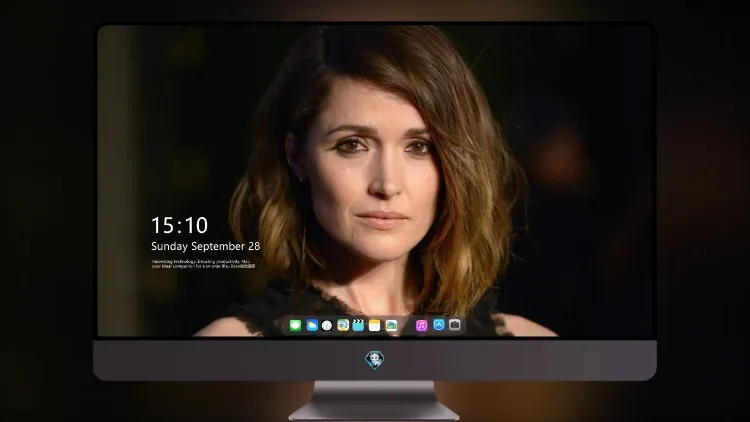Viewport: 750px width, 422px height.
Task: Open the Camera app in the dock
Action: click(455, 325)
